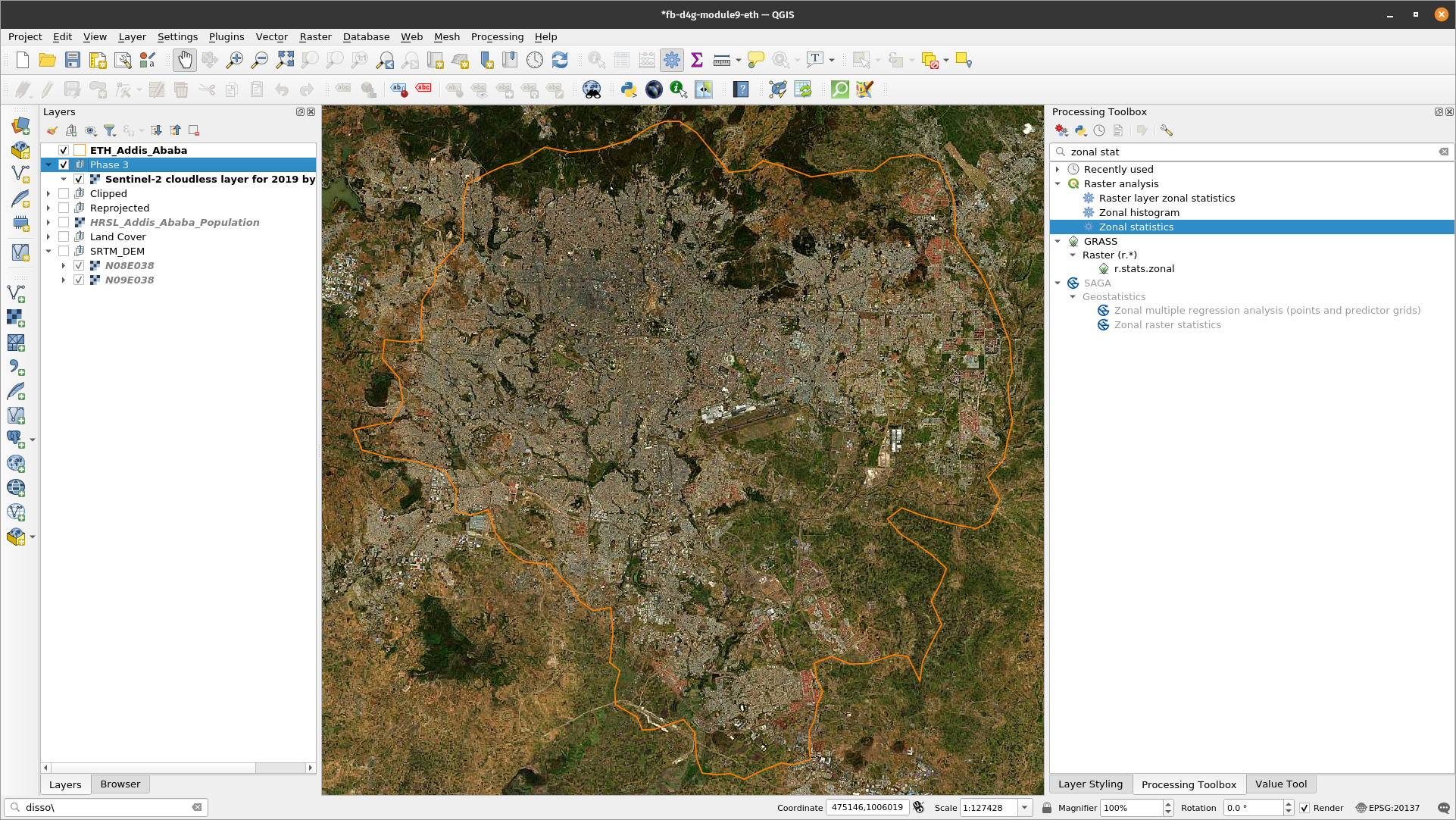The width and height of the screenshot is (1456, 820).
Task: Collapse the Phase 3 group
Action: (48, 164)
